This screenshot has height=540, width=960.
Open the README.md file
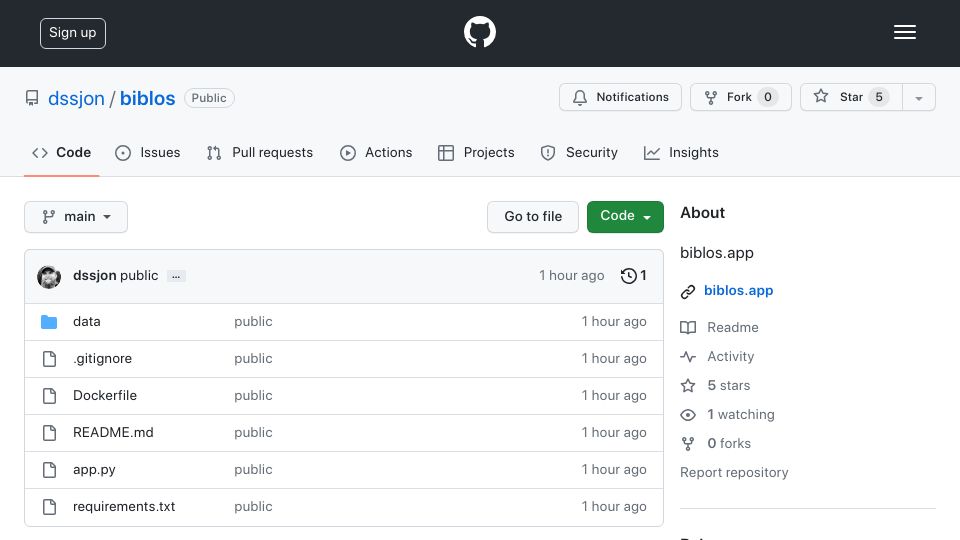(113, 433)
